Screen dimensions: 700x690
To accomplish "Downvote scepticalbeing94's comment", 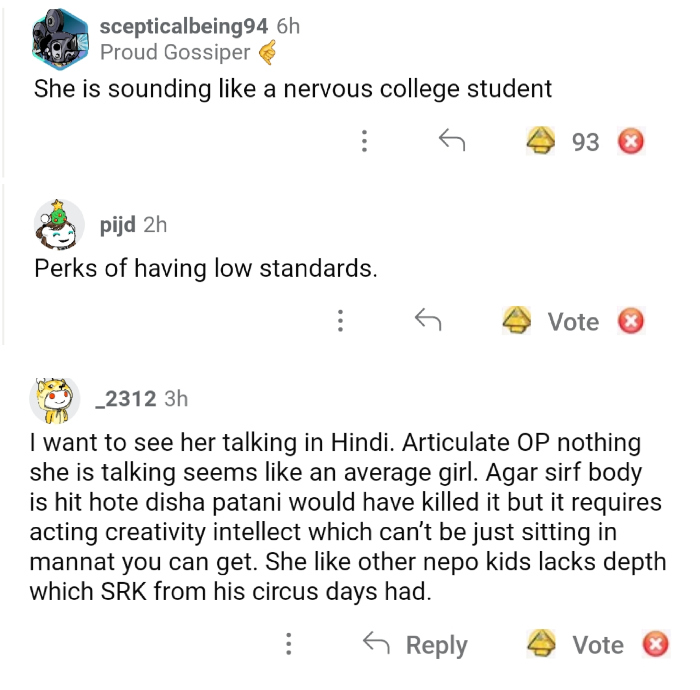I will (630, 142).
